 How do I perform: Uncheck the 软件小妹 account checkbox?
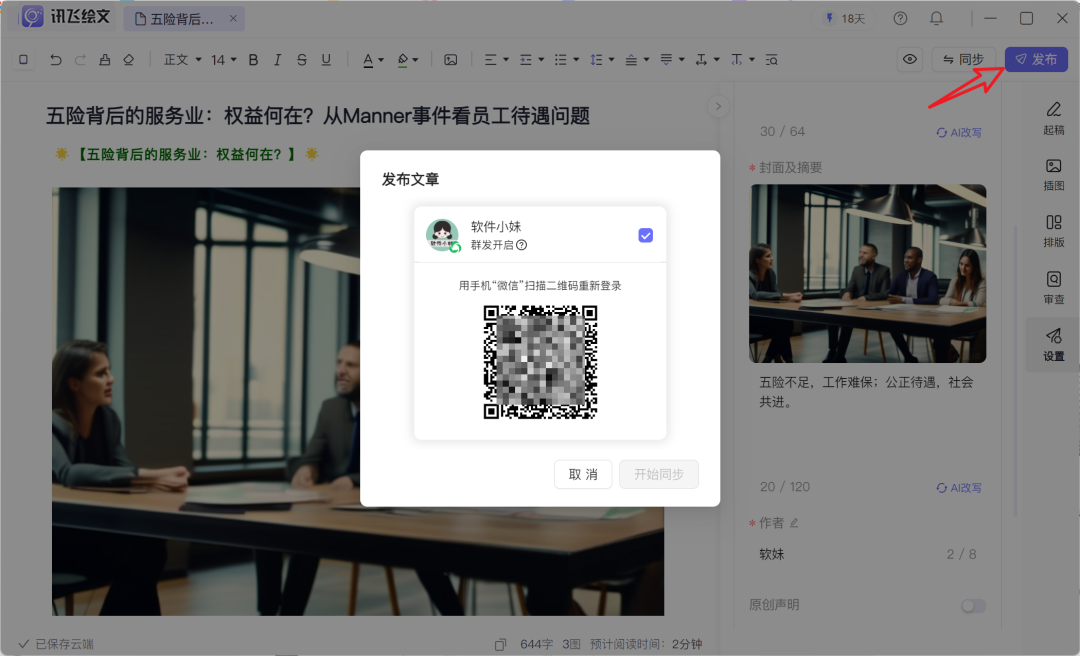(x=645, y=236)
